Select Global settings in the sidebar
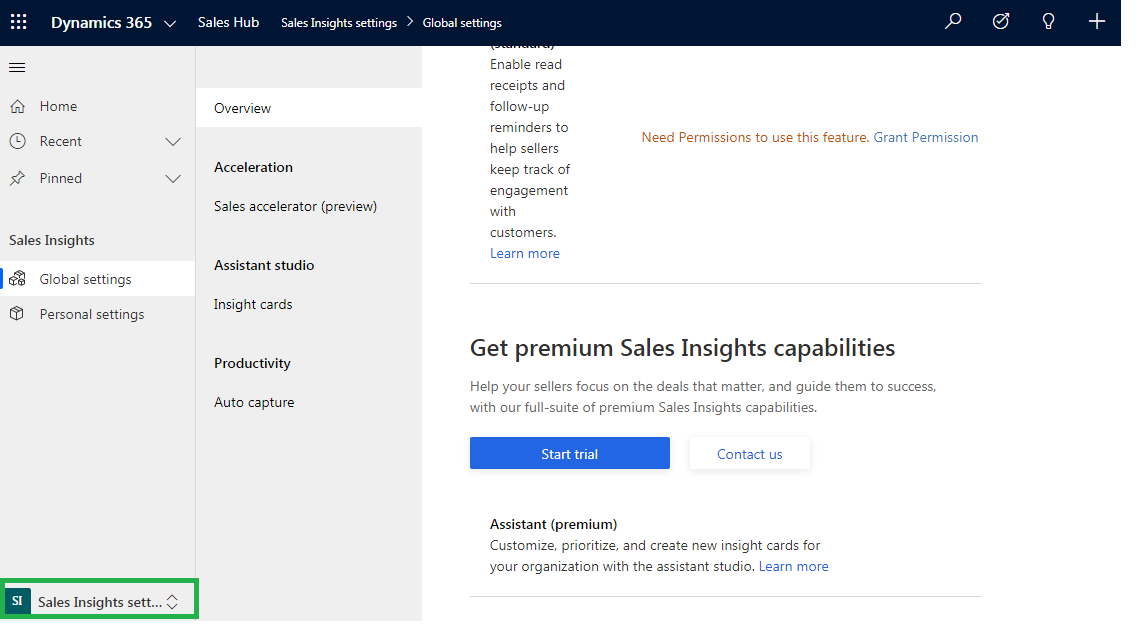 tap(85, 279)
